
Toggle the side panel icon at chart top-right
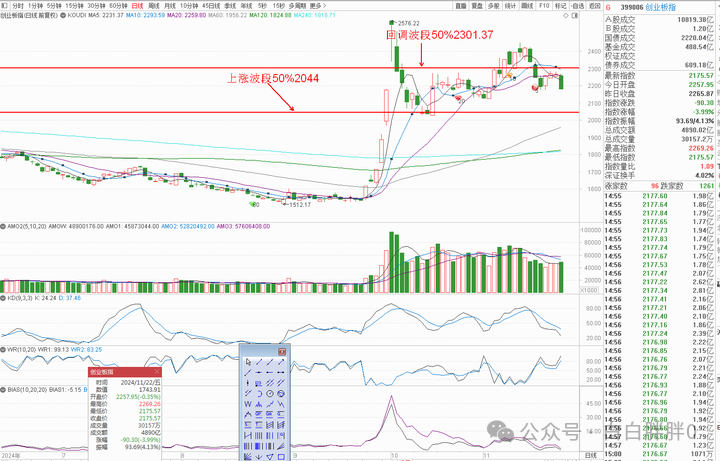click(x=574, y=15)
